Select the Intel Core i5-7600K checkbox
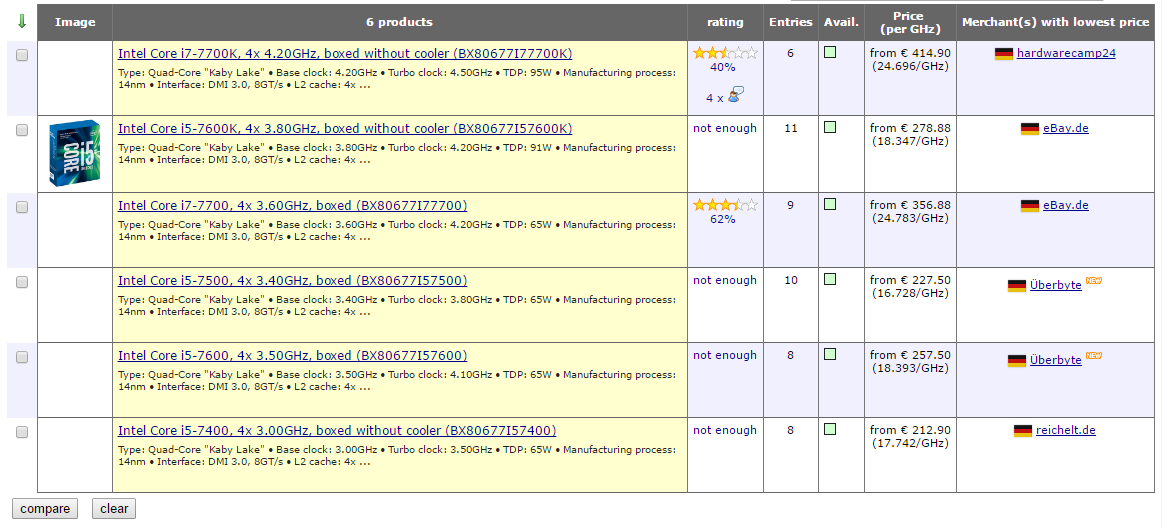 tap(22, 131)
